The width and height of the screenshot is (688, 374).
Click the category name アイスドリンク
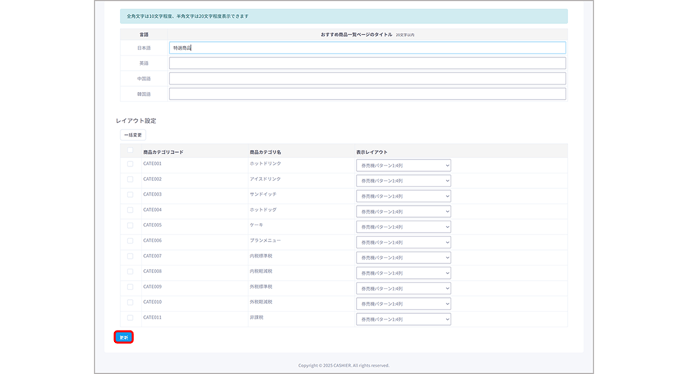point(265,179)
